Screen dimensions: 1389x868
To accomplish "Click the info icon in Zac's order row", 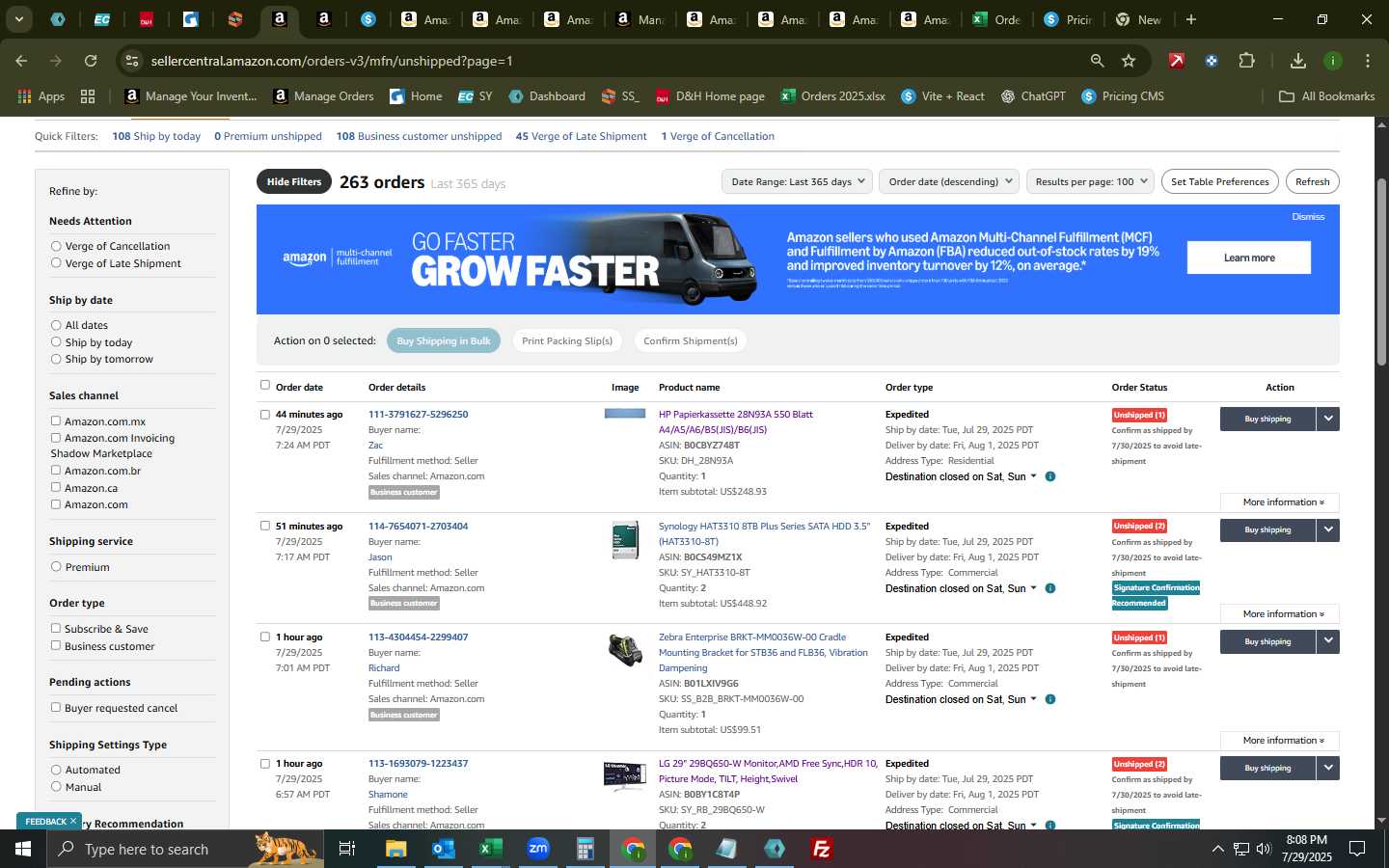I will (1050, 476).
